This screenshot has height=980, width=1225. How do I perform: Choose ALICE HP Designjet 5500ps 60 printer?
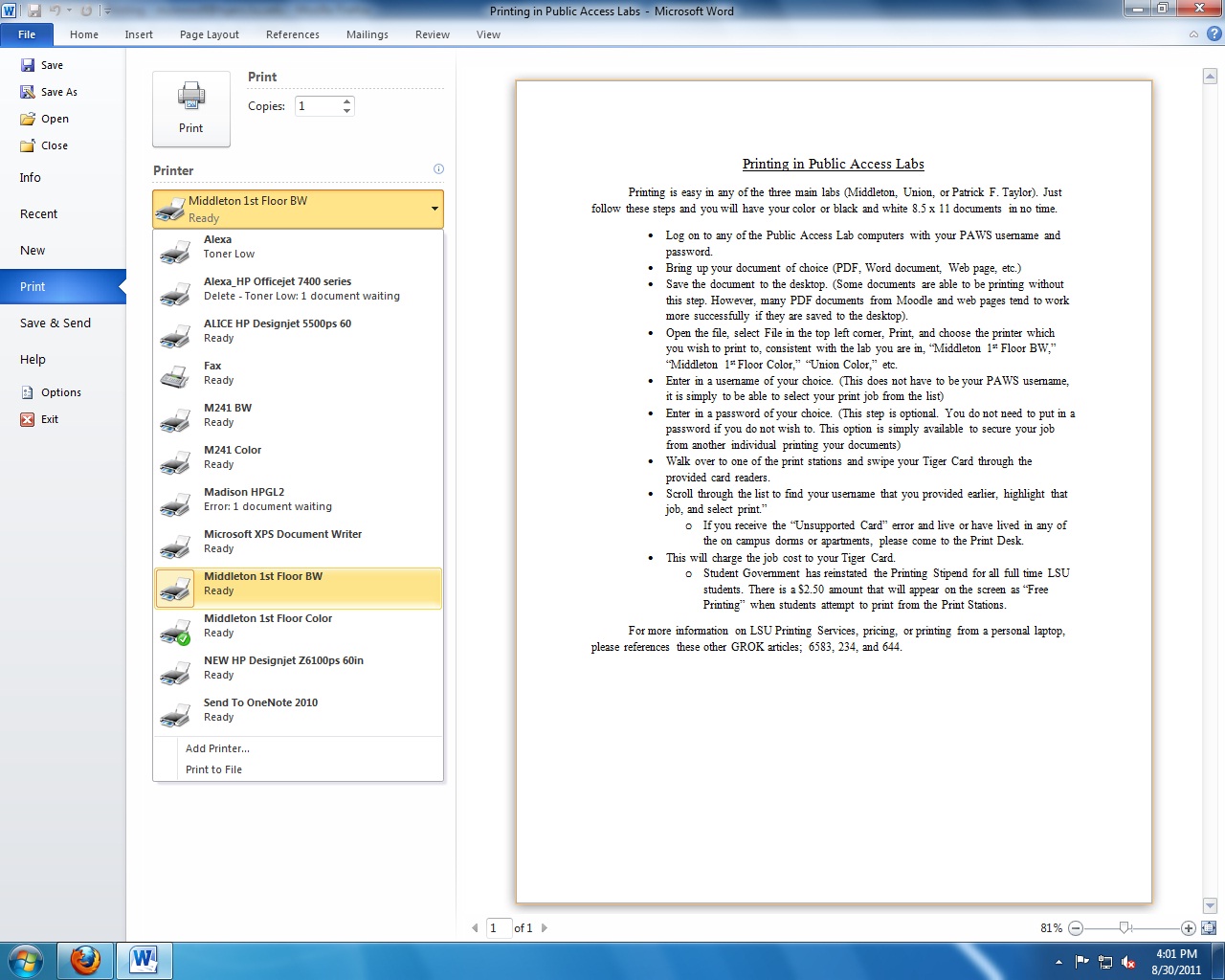click(298, 331)
